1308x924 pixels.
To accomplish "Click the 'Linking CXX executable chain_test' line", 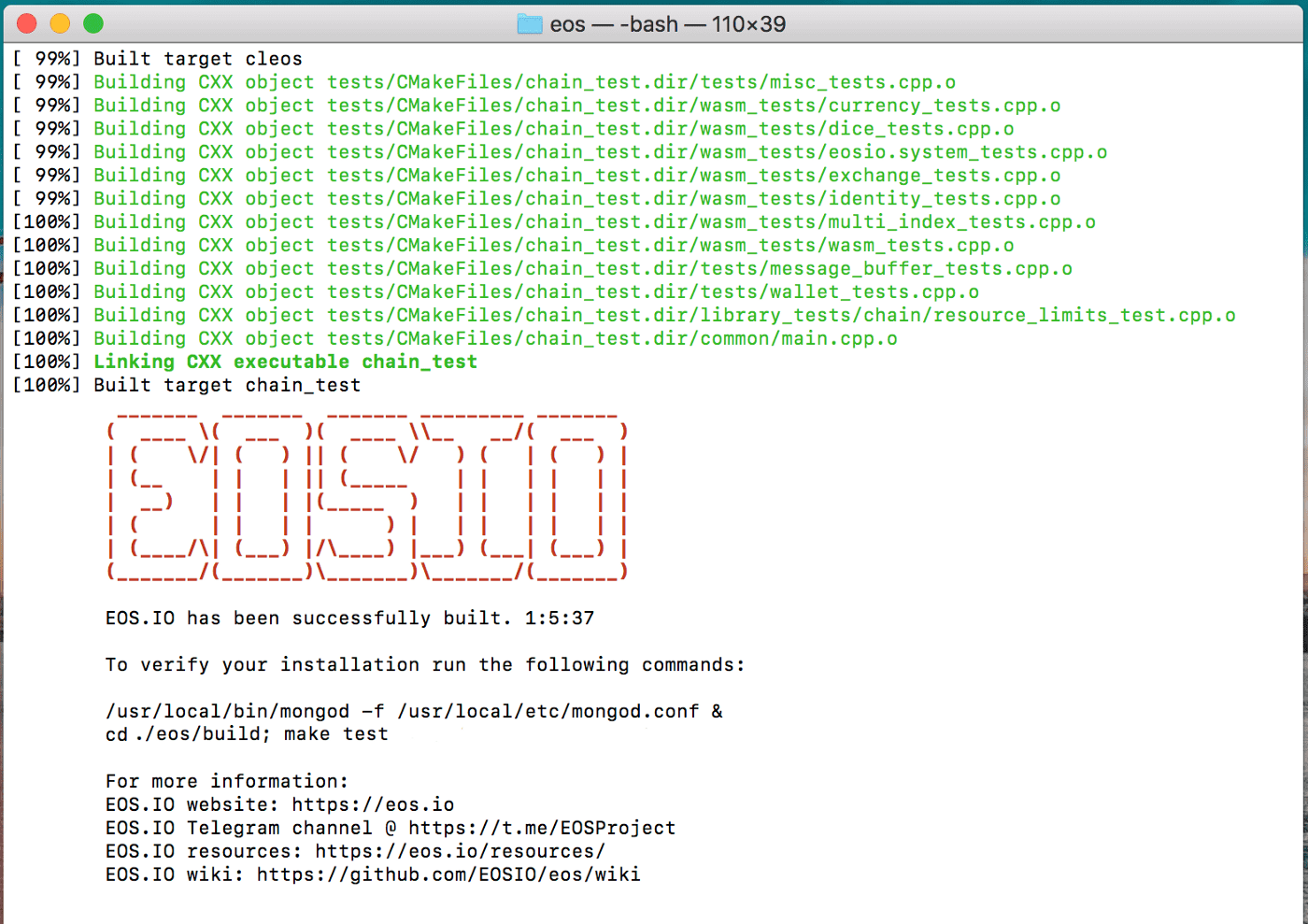I will pos(285,362).
